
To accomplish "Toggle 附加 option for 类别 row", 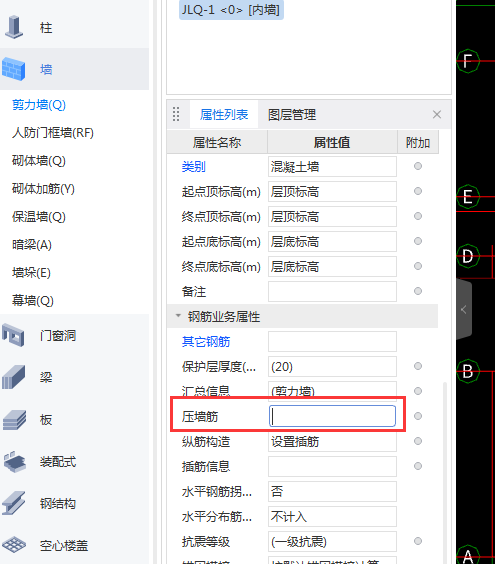I will click(x=418, y=166).
